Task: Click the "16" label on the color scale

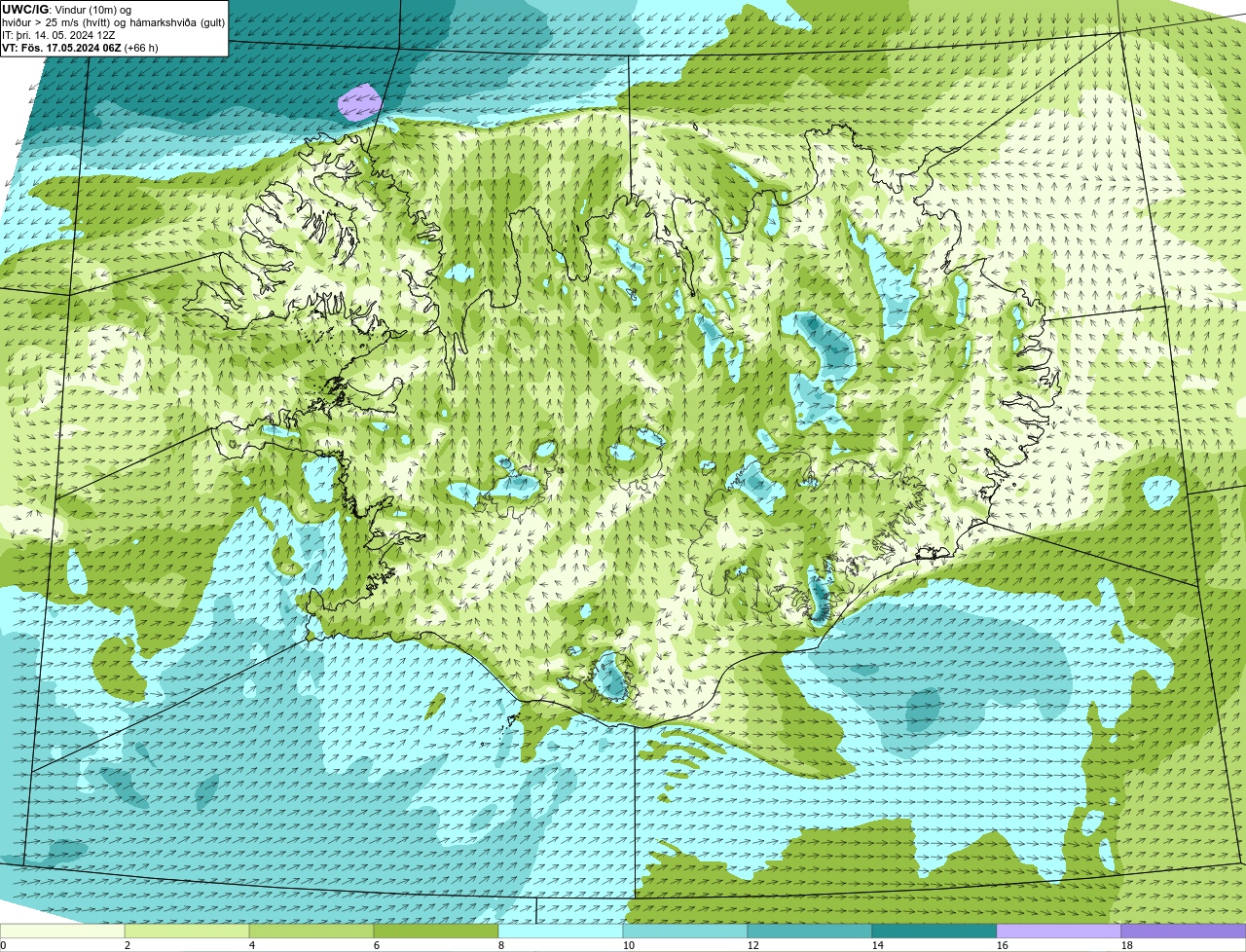Action: [1002, 945]
